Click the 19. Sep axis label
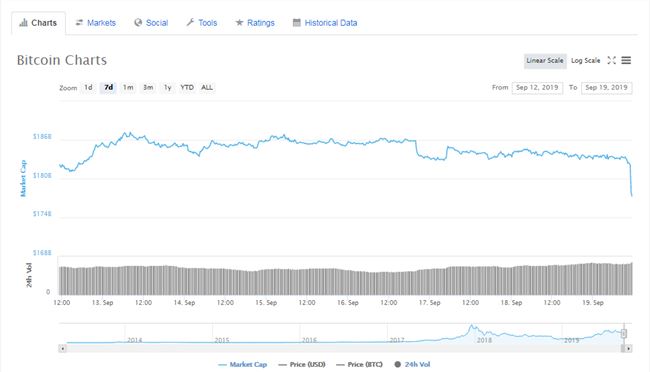Image resolution: width=650 pixels, height=372 pixels. coord(593,303)
